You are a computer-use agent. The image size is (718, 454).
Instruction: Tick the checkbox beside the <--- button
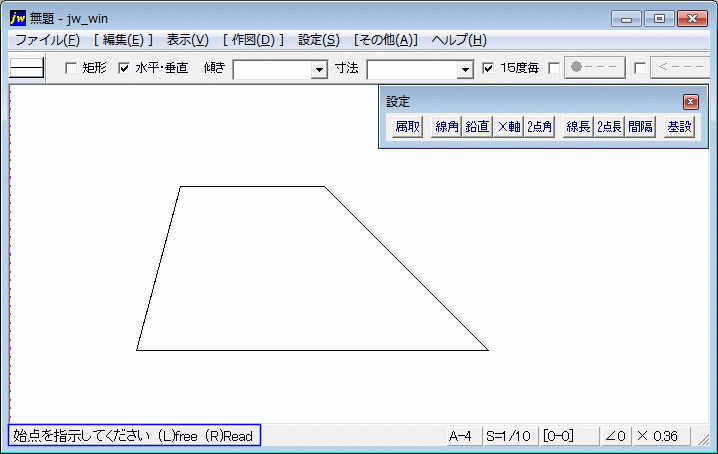tap(640, 68)
